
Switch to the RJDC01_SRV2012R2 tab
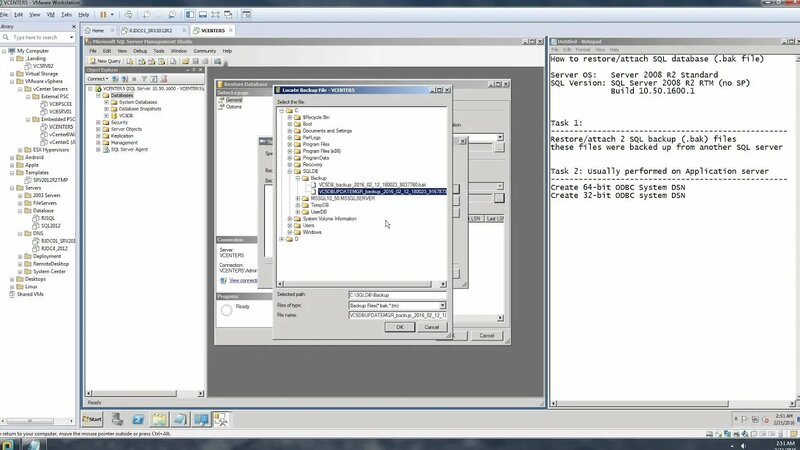[151, 31]
